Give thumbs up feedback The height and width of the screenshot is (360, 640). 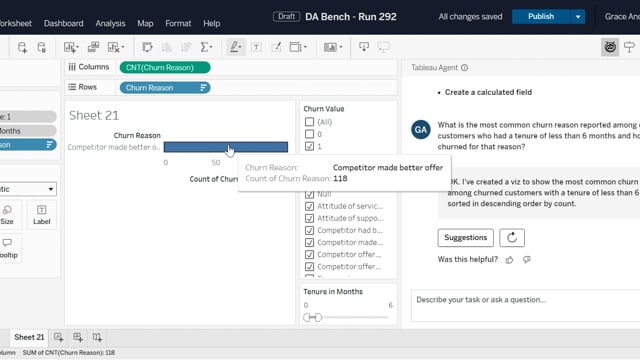[x=509, y=260]
